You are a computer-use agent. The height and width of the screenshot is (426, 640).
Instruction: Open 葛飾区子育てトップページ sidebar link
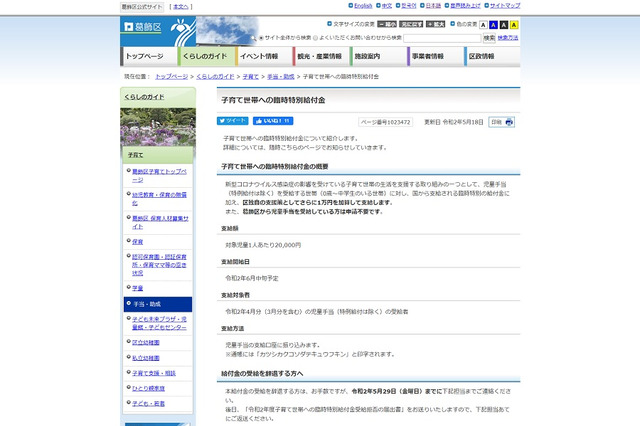click(159, 175)
